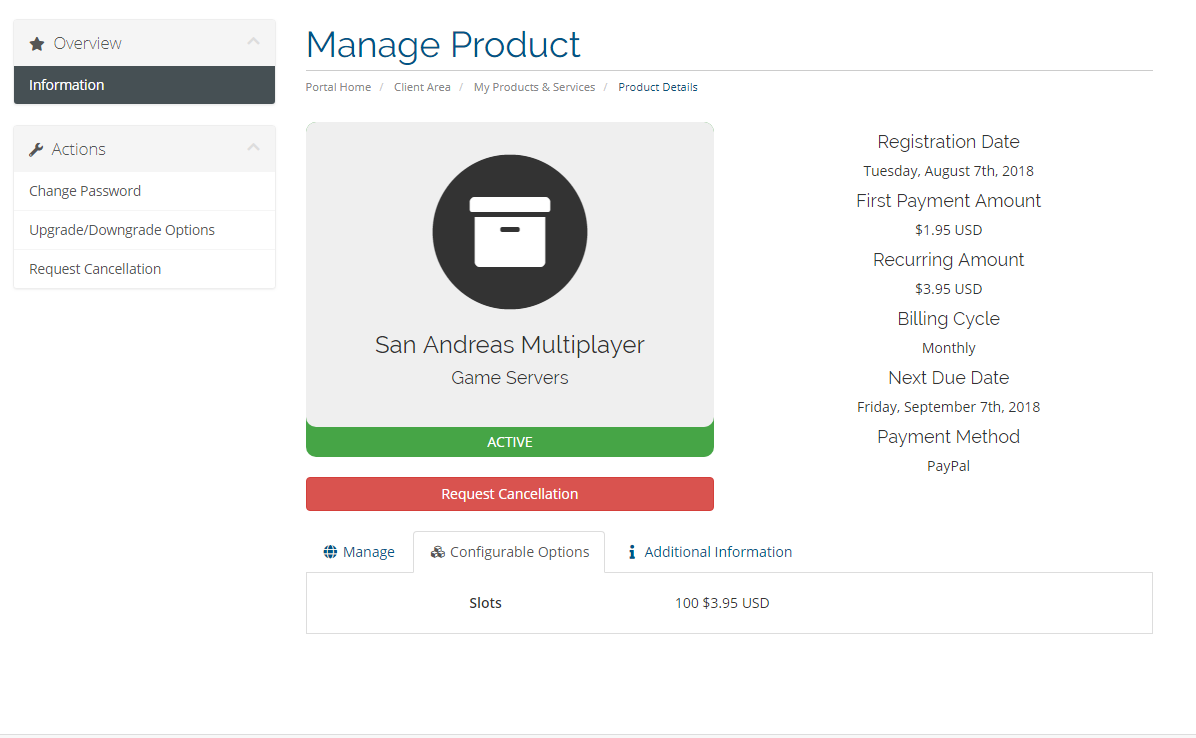Click the Payment Method label
Image resolution: width=1196 pixels, height=738 pixels.
coord(948,437)
